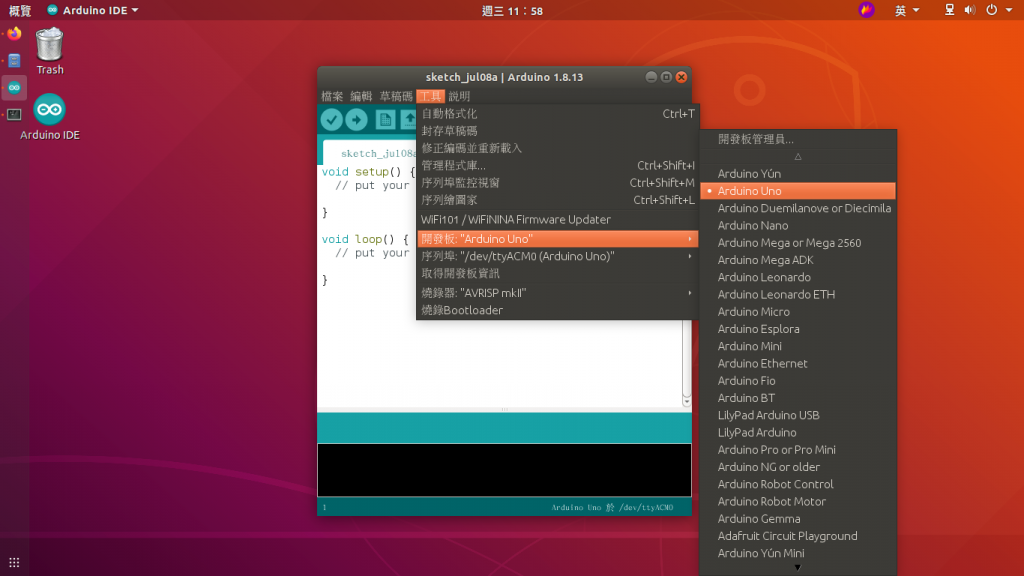Choose Arduino Ethernet board
This screenshot has height=576, width=1024.
pos(797,363)
